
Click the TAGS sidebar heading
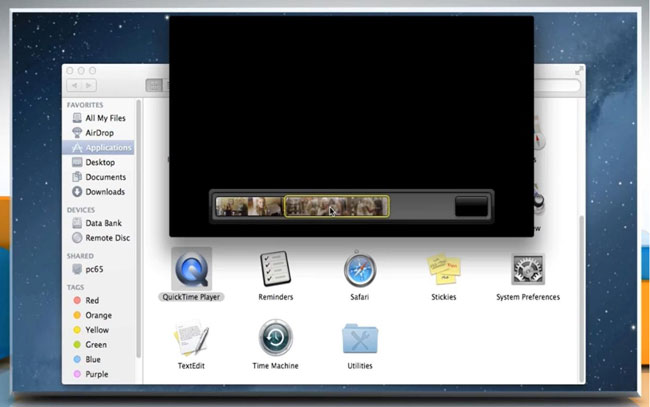pyautogui.click(x=75, y=287)
